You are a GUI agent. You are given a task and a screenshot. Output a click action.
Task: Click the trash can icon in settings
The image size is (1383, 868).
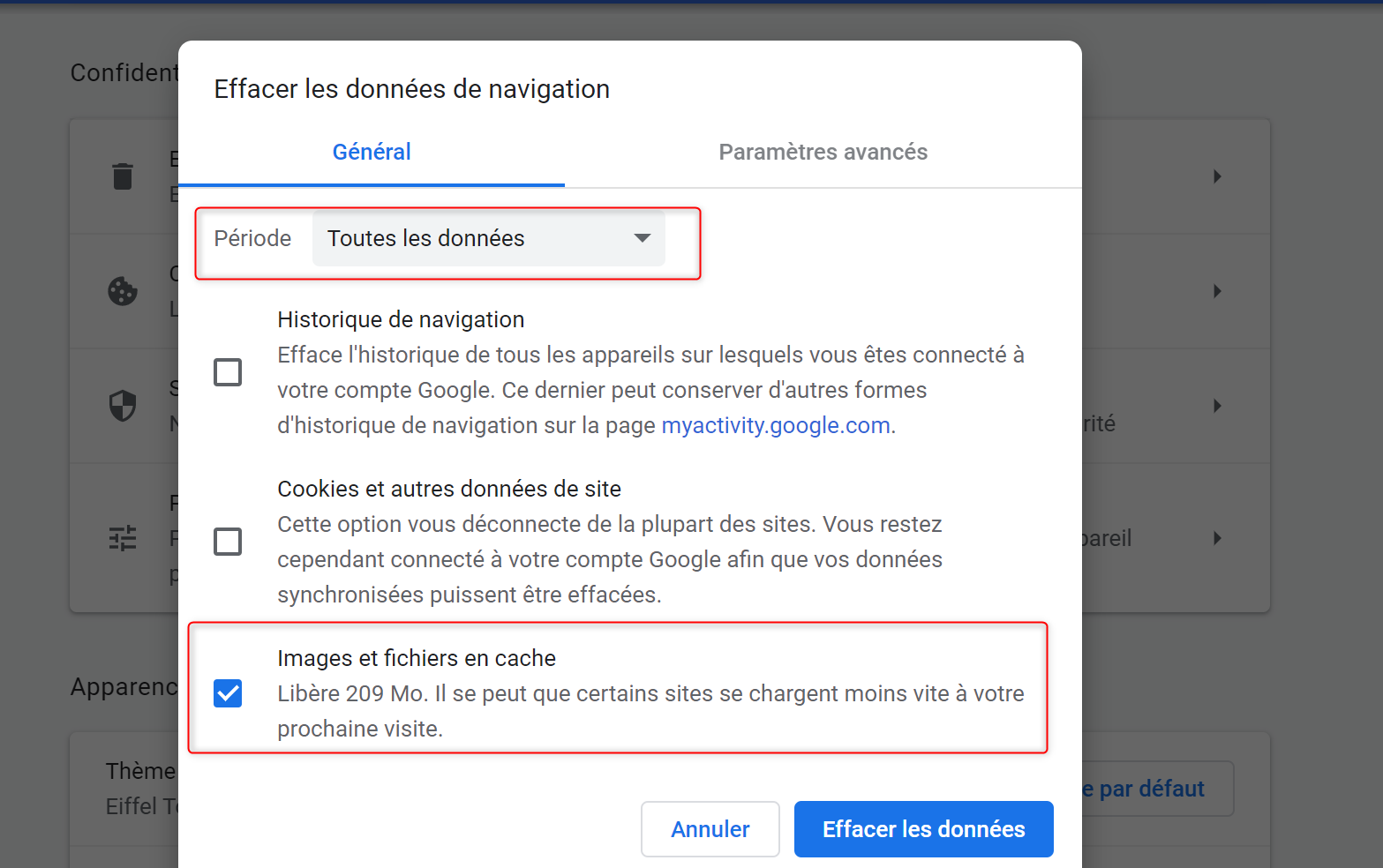(x=123, y=176)
